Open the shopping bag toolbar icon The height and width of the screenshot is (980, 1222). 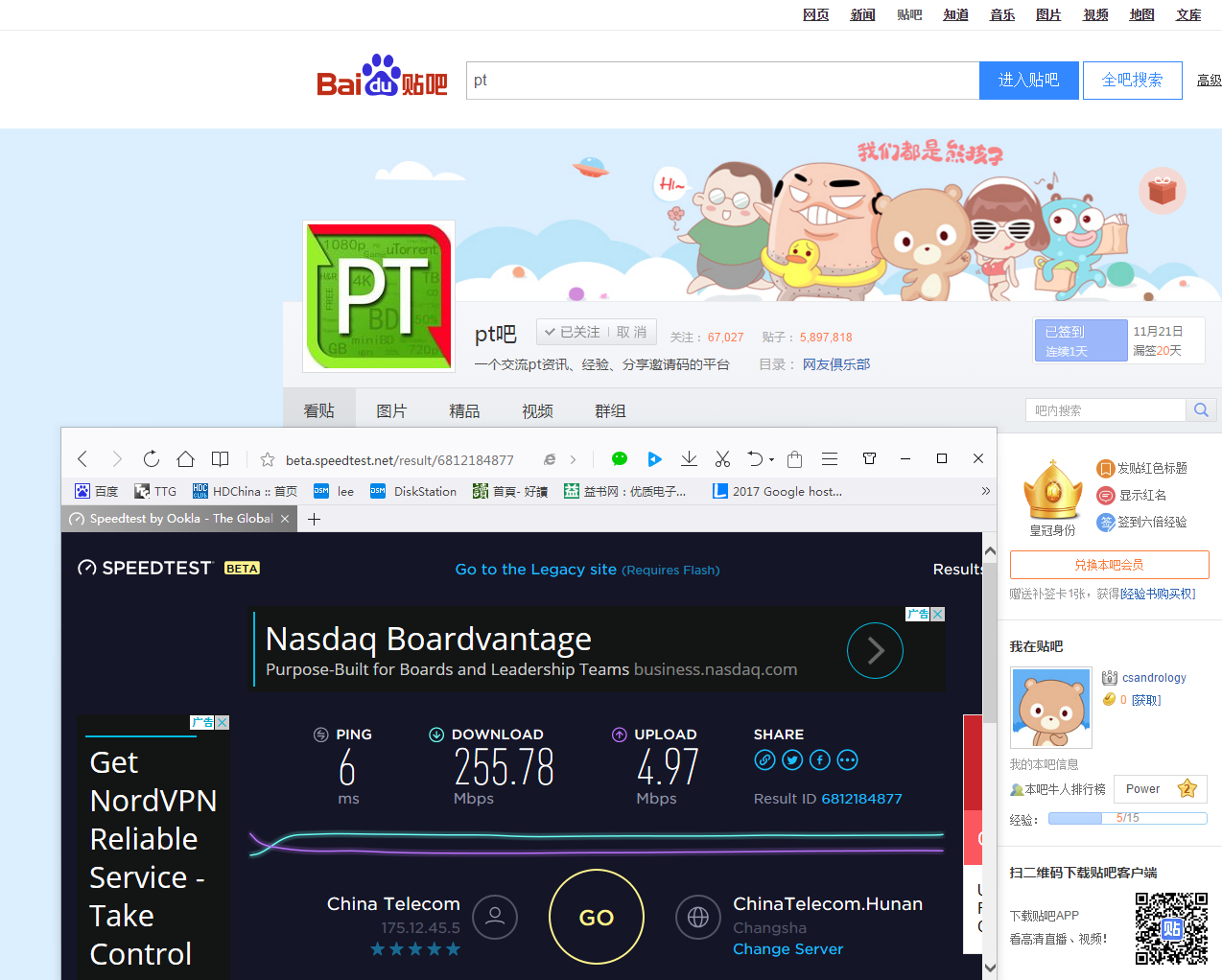795,459
